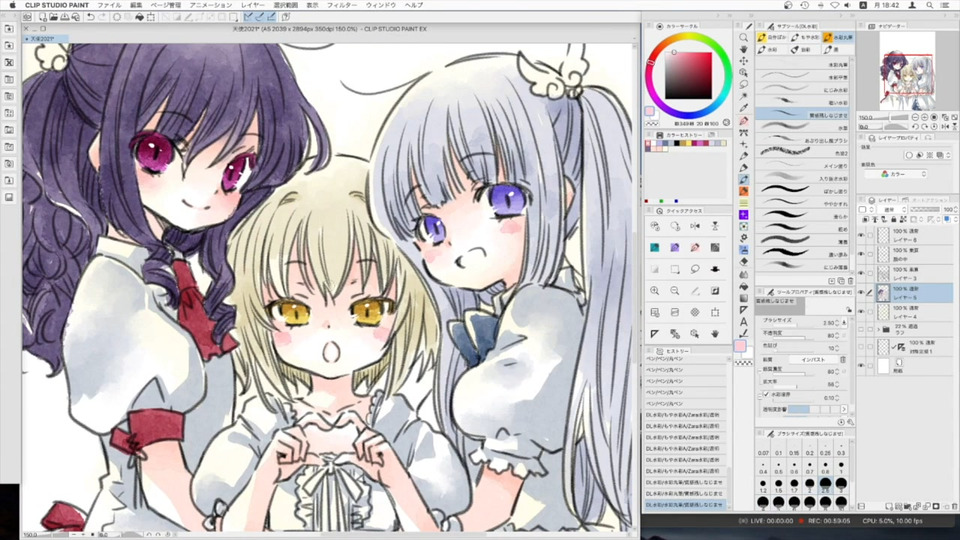This screenshot has height=540, width=960.
Task: Click the flip horizontal icon in Quick Access
Action: coord(695,226)
